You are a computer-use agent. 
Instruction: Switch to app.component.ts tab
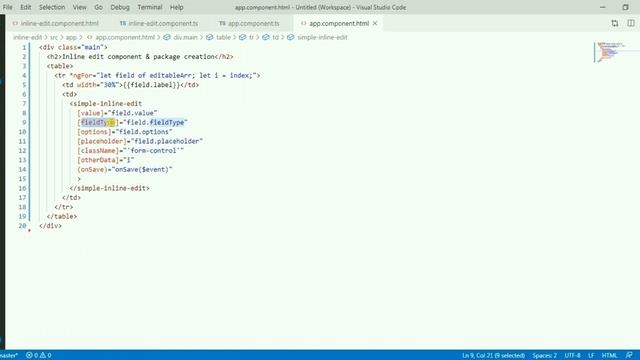pyautogui.click(x=249, y=23)
